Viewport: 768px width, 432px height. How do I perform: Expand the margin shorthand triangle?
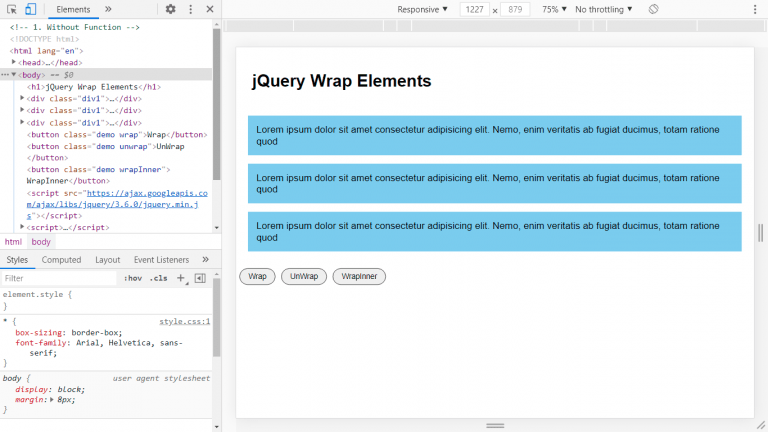point(51,400)
